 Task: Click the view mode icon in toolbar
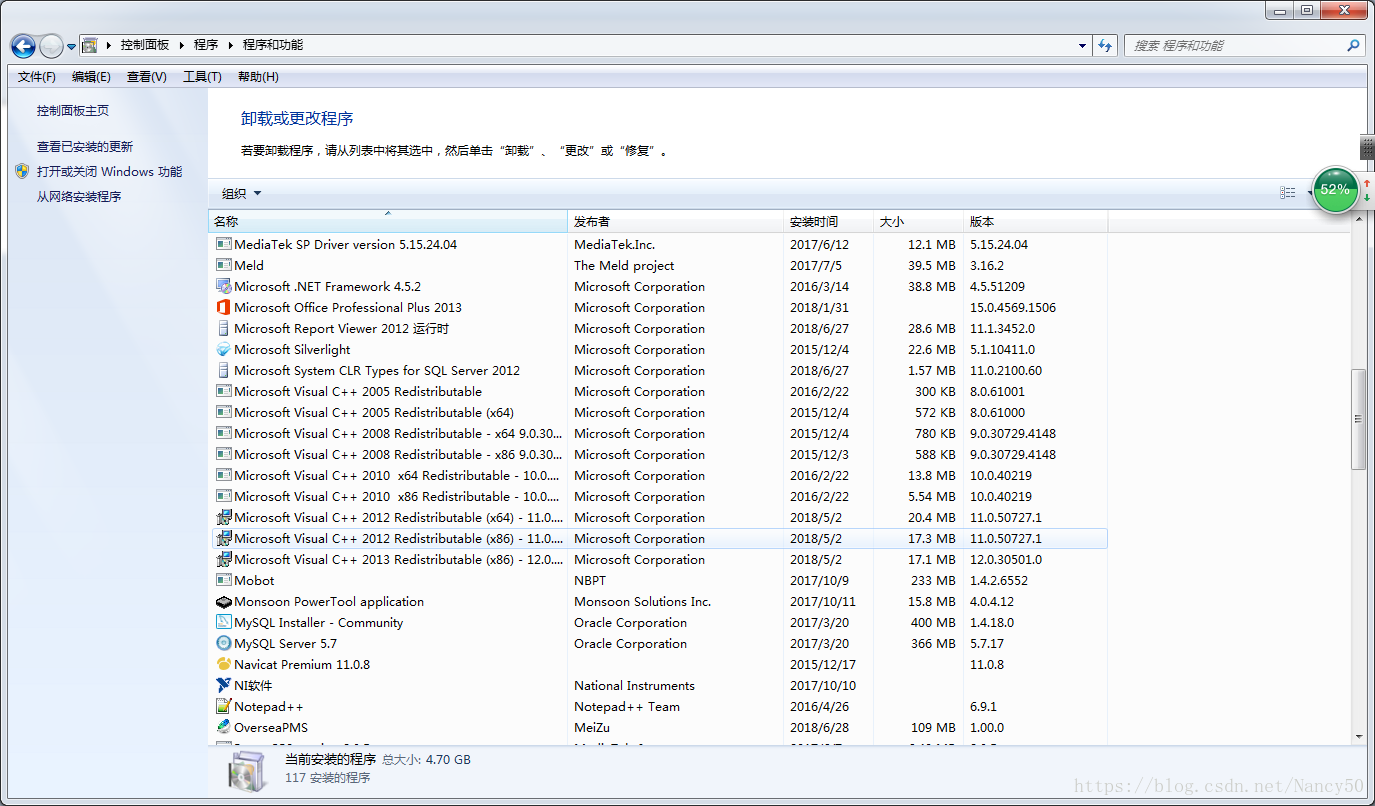pyautogui.click(x=1288, y=193)
